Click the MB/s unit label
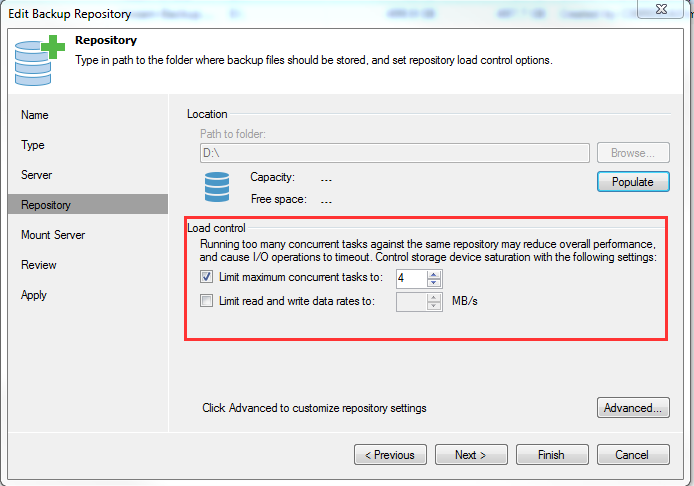The width and height of the screenshot is (694, 486). 465,301
